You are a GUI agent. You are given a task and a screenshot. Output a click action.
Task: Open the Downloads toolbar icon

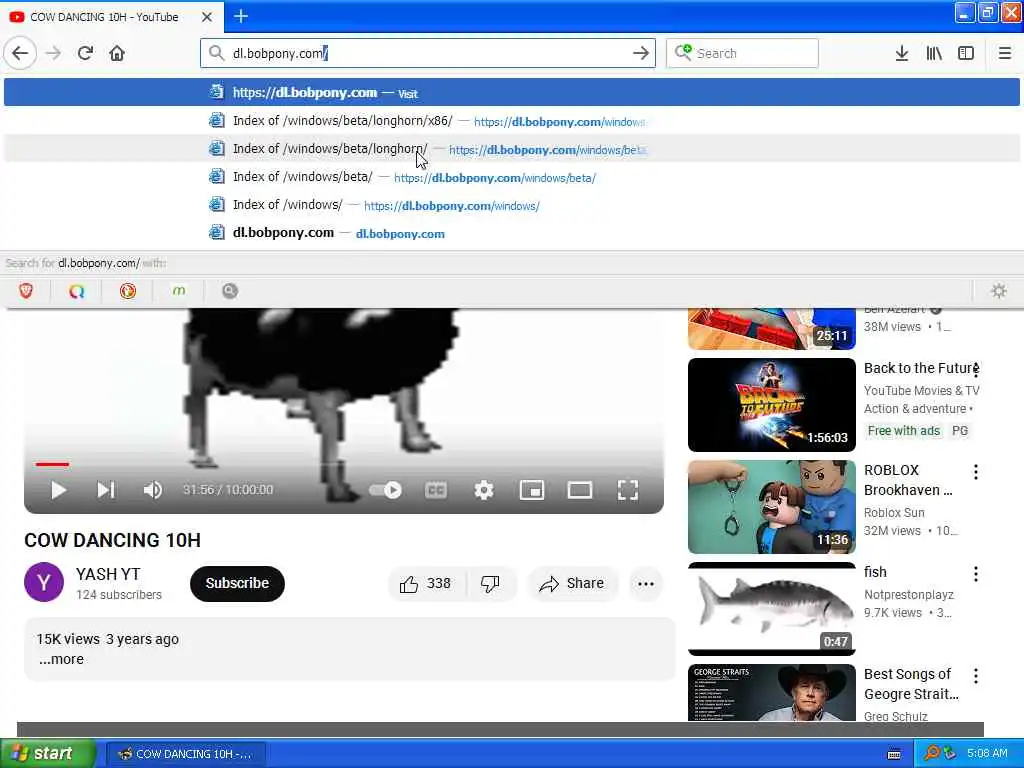902,53
